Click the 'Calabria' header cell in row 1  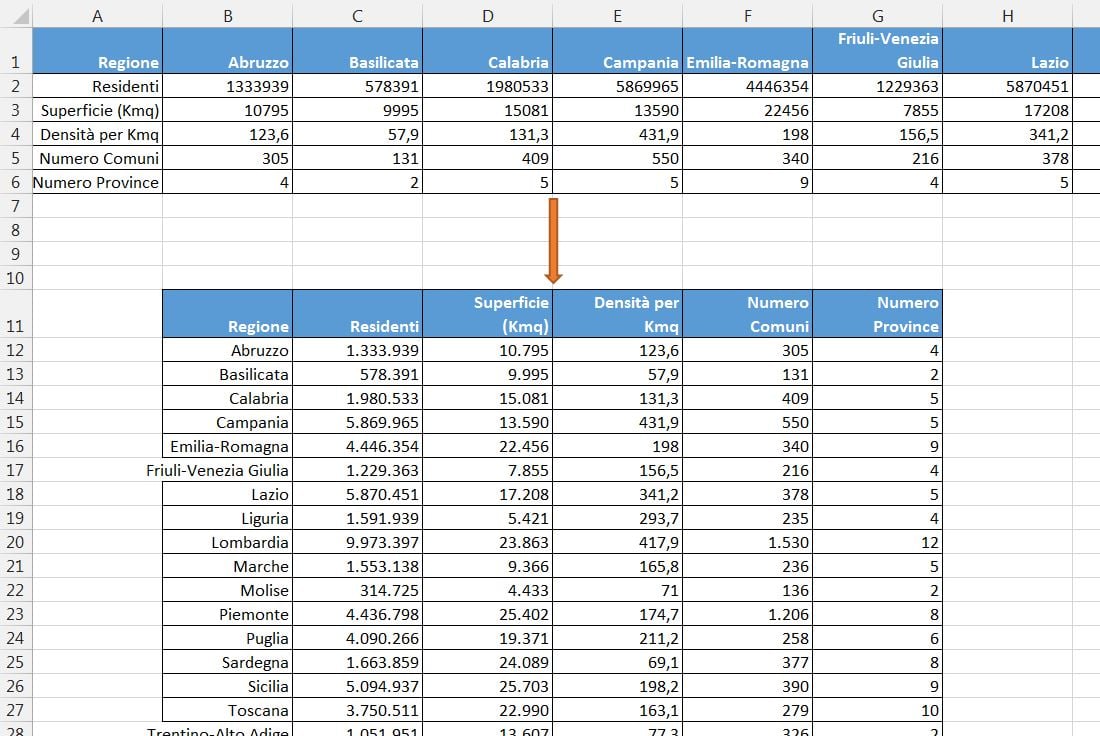pos(488,51)
